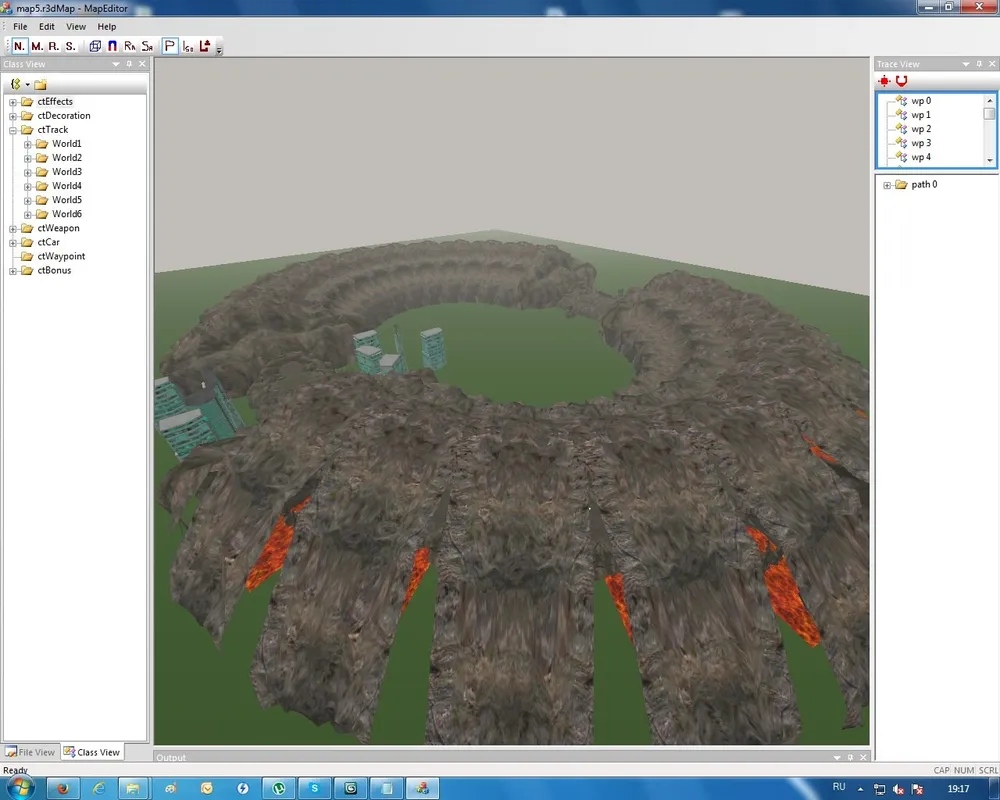Screen dimensions: 1000x800
Task: Click the M. mode toolbar button
Action: (x=37, y=46)
